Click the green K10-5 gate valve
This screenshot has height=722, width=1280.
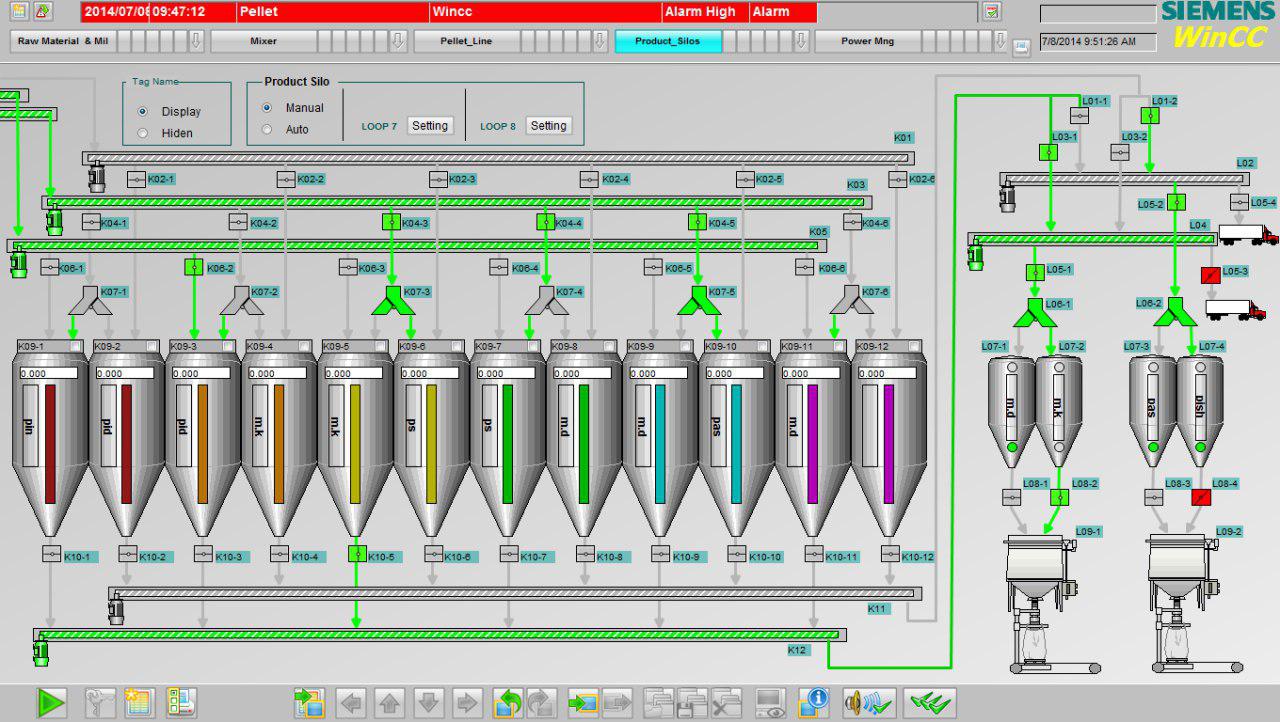(356, 554)
